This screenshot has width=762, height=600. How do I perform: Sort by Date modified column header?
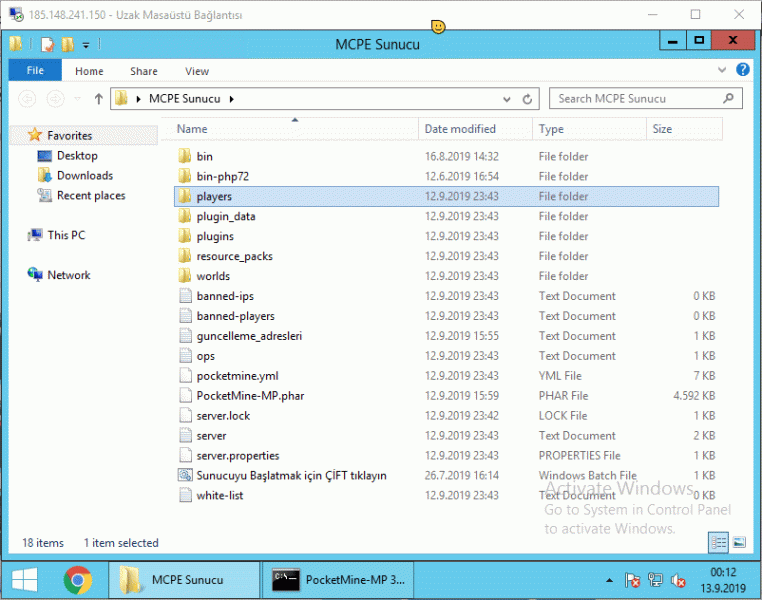475,129
